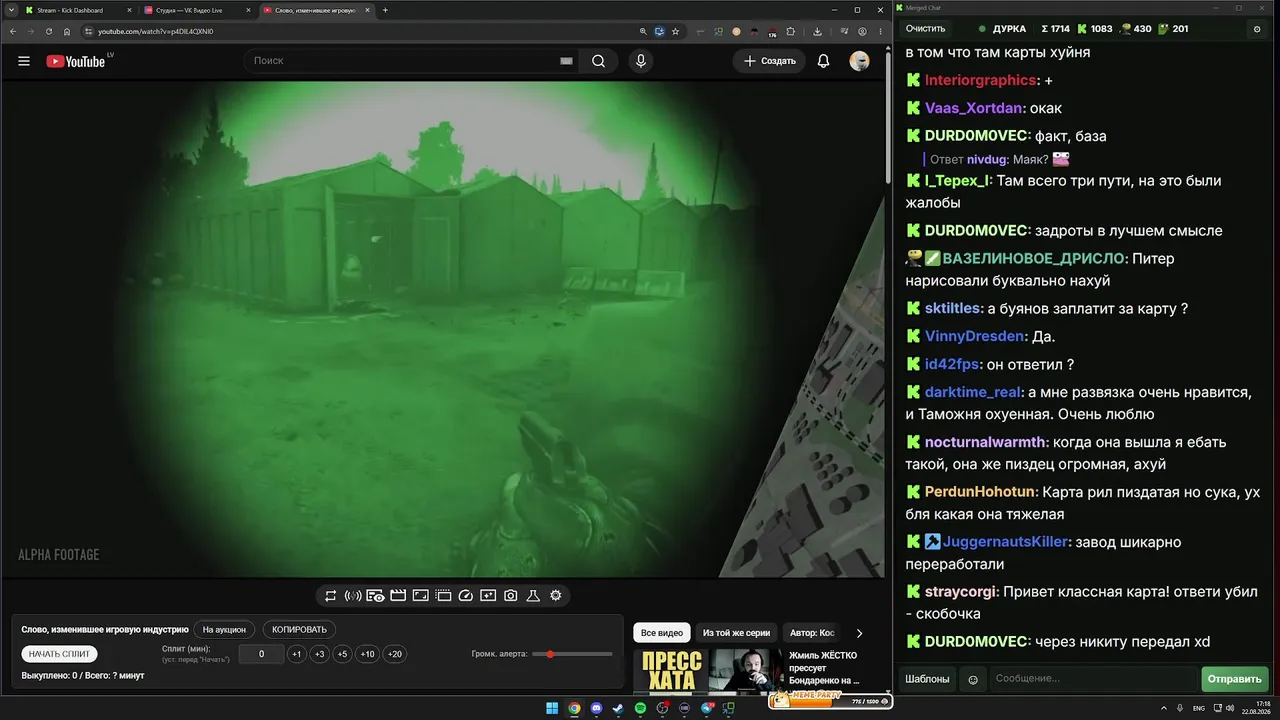Open Merged Chat settings gear
Viewport: 1280px width, 720px height.
[1257, 29]
